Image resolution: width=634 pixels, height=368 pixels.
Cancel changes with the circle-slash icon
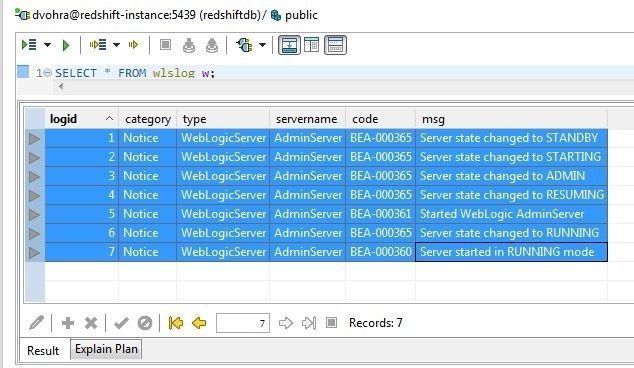[x=145, y=323]
